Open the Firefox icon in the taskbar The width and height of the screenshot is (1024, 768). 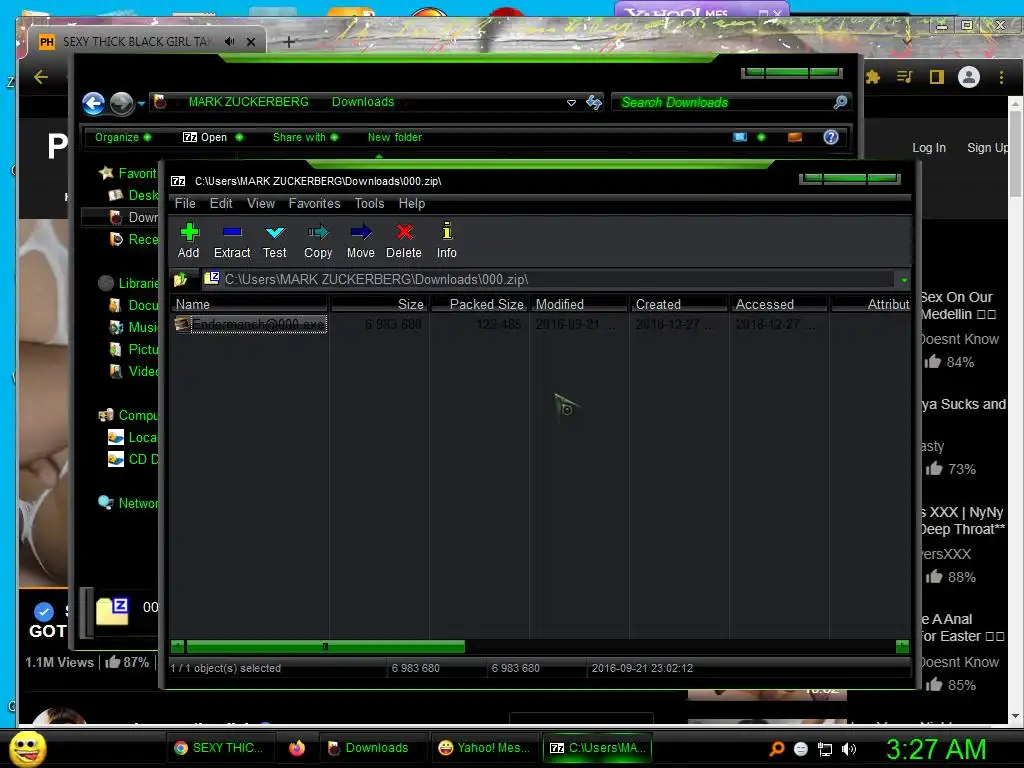(297, 748)
